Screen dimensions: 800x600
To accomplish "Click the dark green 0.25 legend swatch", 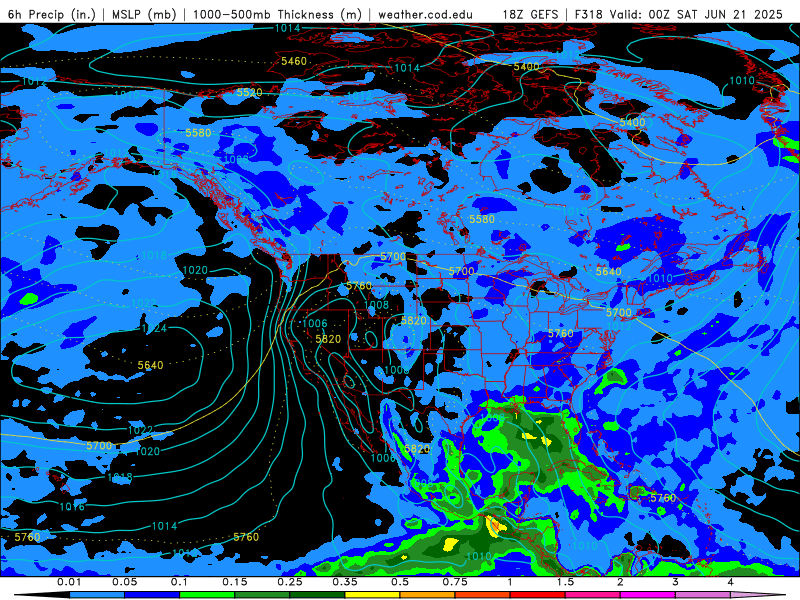I will coord(317,595).
